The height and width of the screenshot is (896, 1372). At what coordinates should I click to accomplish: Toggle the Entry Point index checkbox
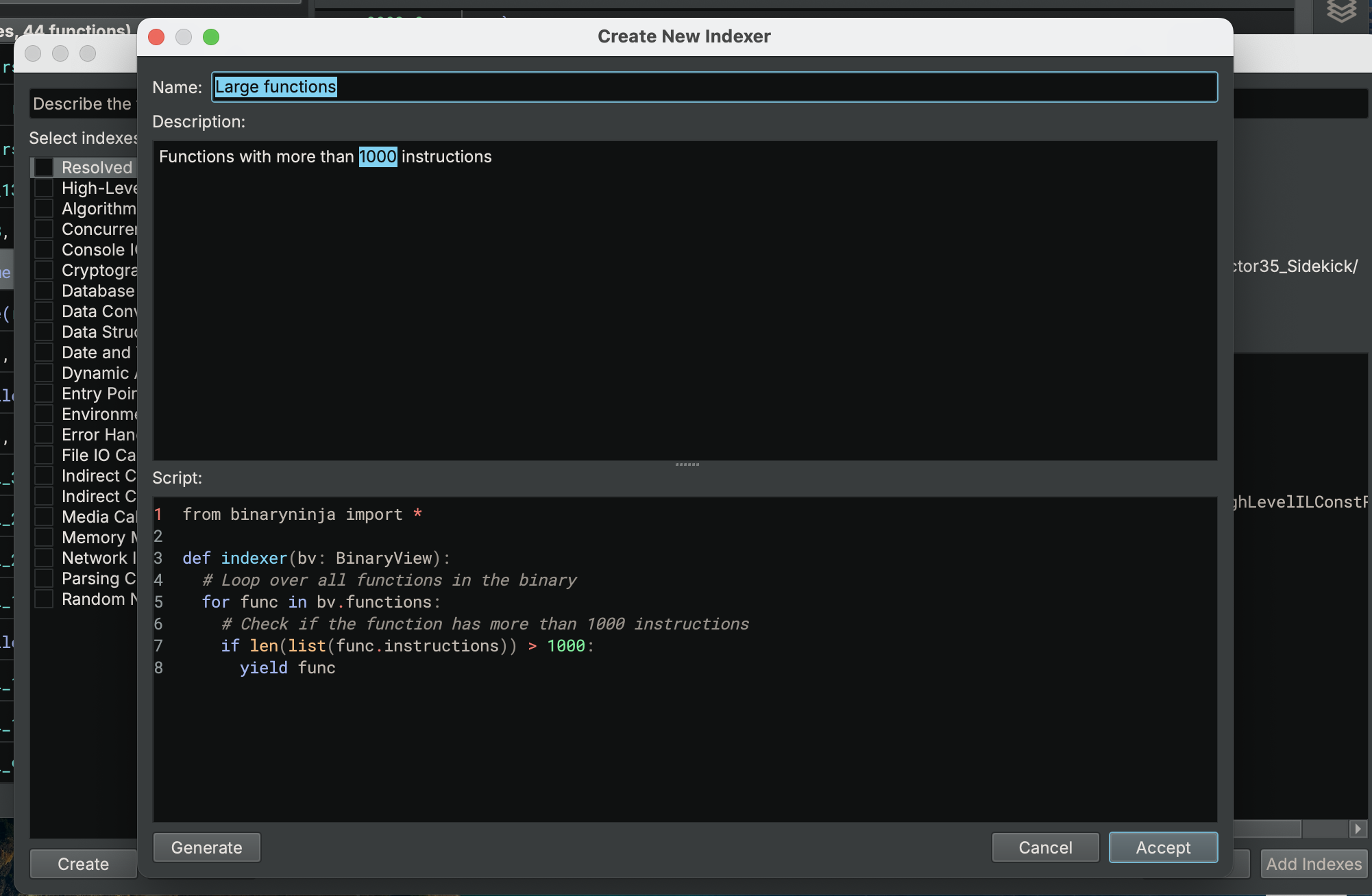coord(44,393)
